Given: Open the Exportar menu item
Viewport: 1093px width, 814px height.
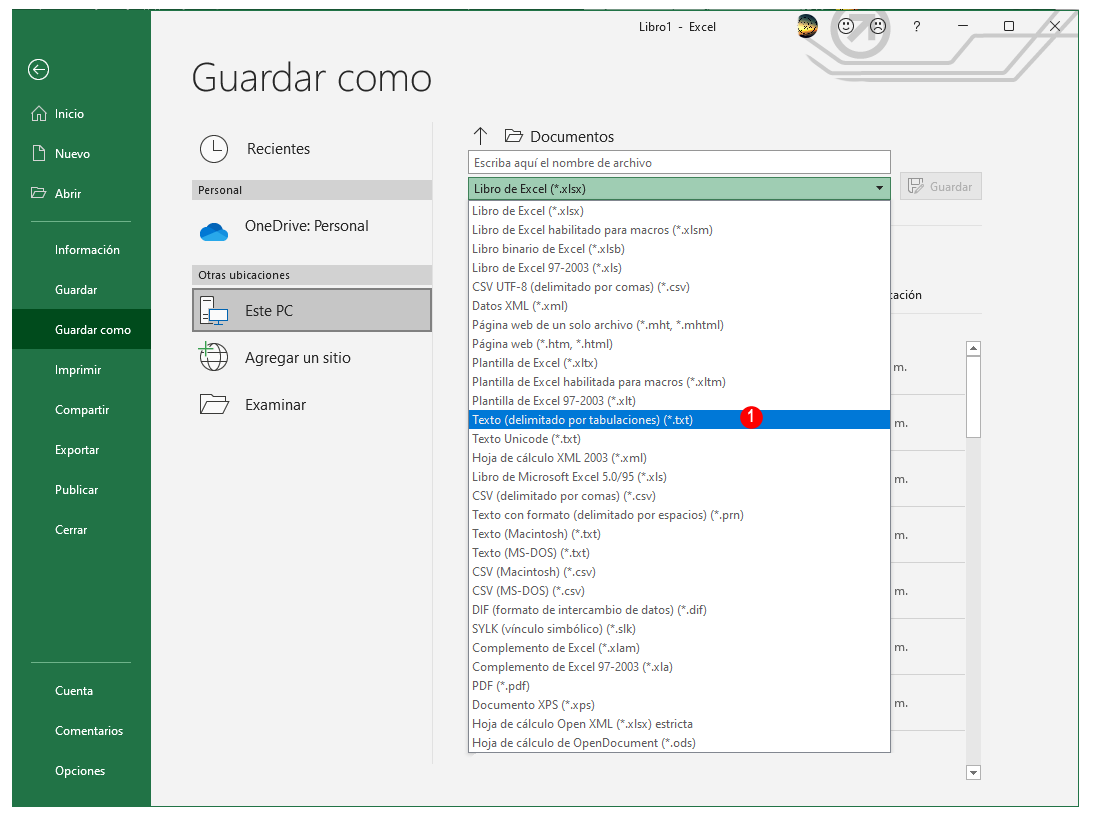Looking at the screenshot, I should (x=77, y=450).
